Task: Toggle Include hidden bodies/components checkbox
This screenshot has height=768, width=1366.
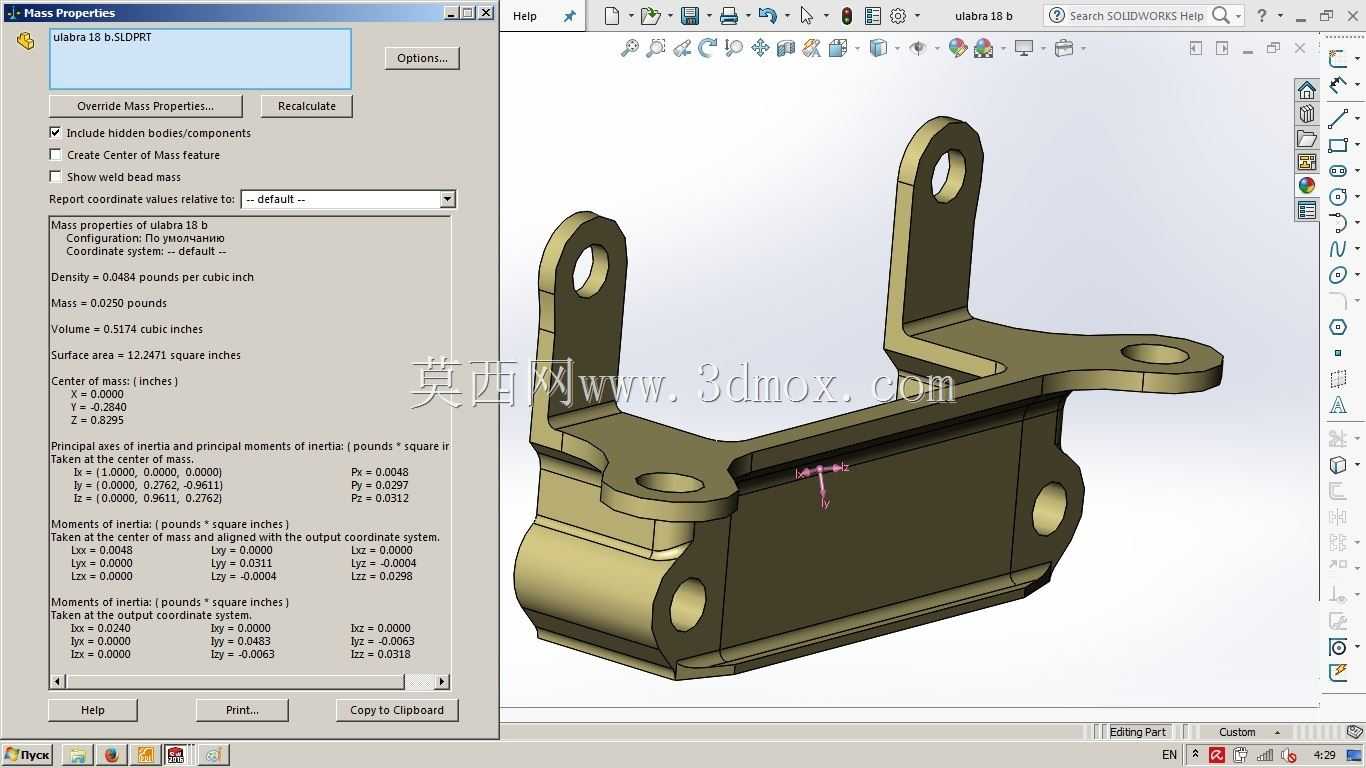Action: pyautogui.click(x=55, y=132)
